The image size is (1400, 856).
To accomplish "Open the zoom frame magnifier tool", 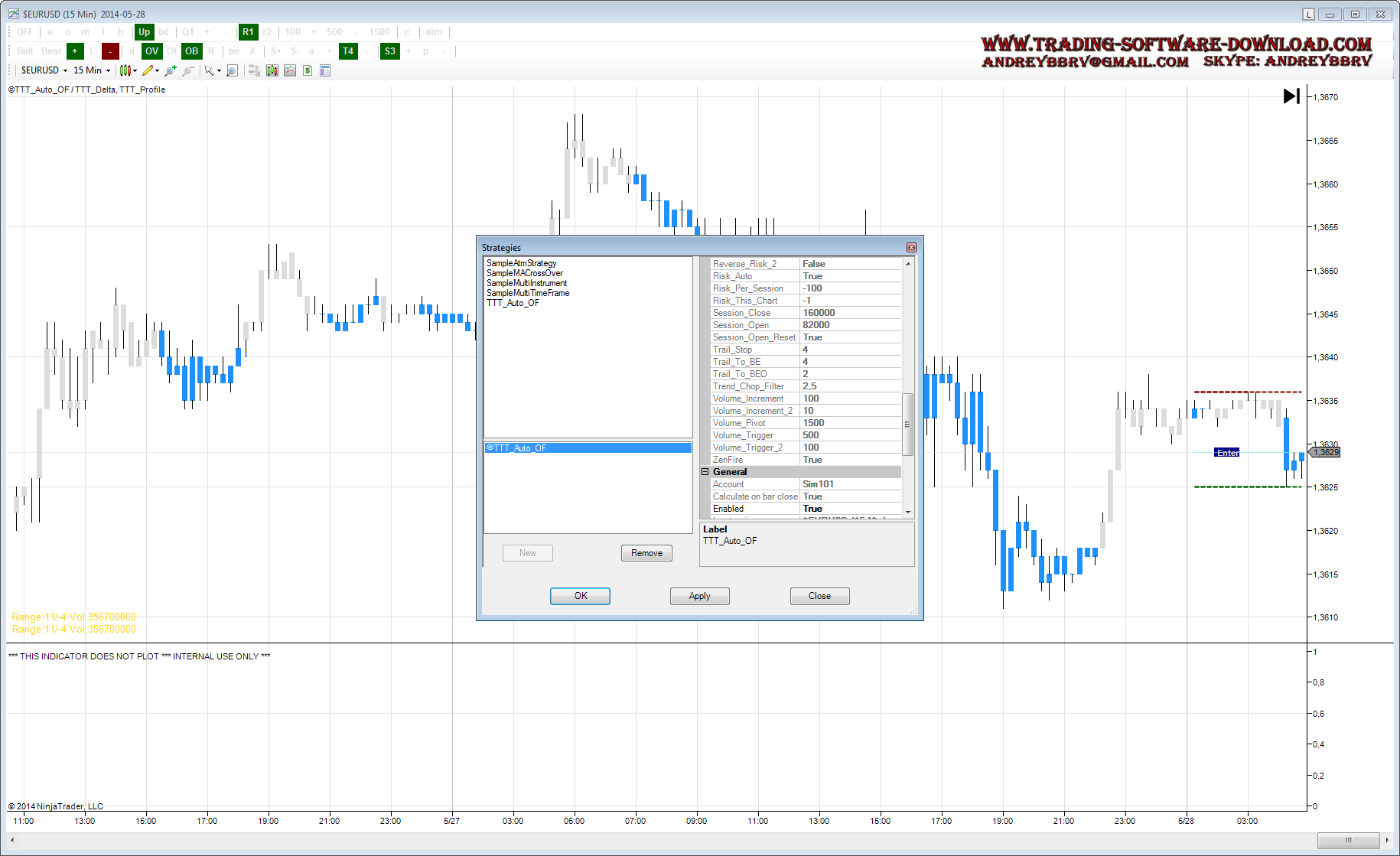I will point(233,70).
